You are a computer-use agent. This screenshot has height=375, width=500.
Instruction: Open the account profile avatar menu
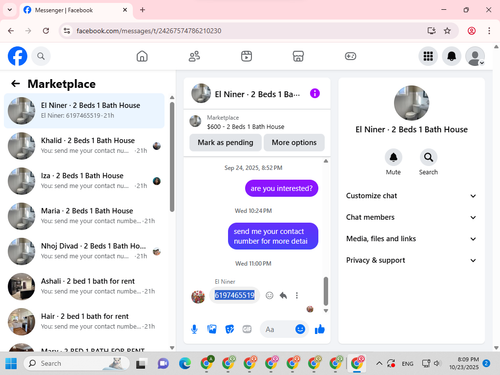coord(475,56)
